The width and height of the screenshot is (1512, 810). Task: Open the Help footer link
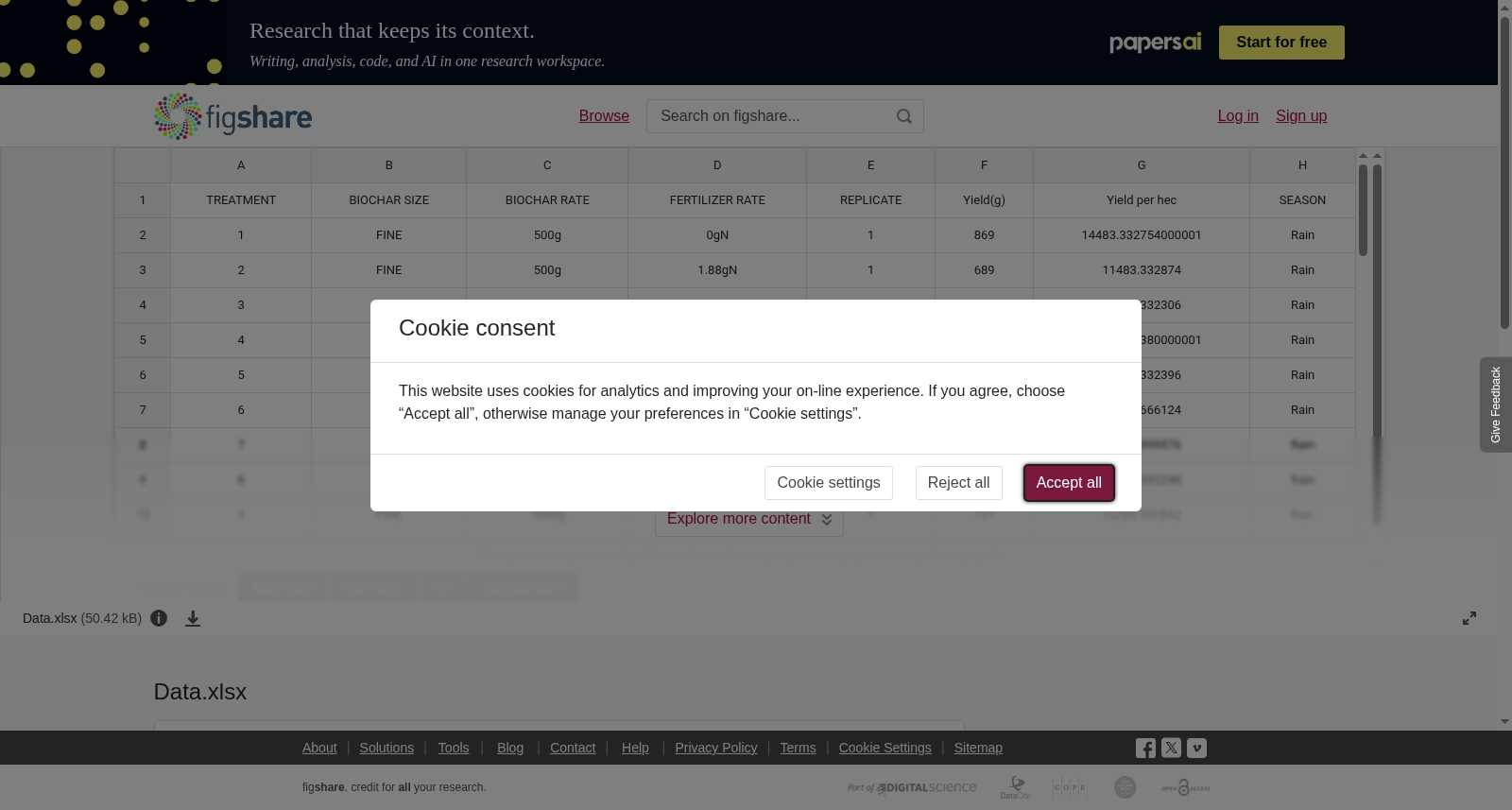(x=635, y=748)
